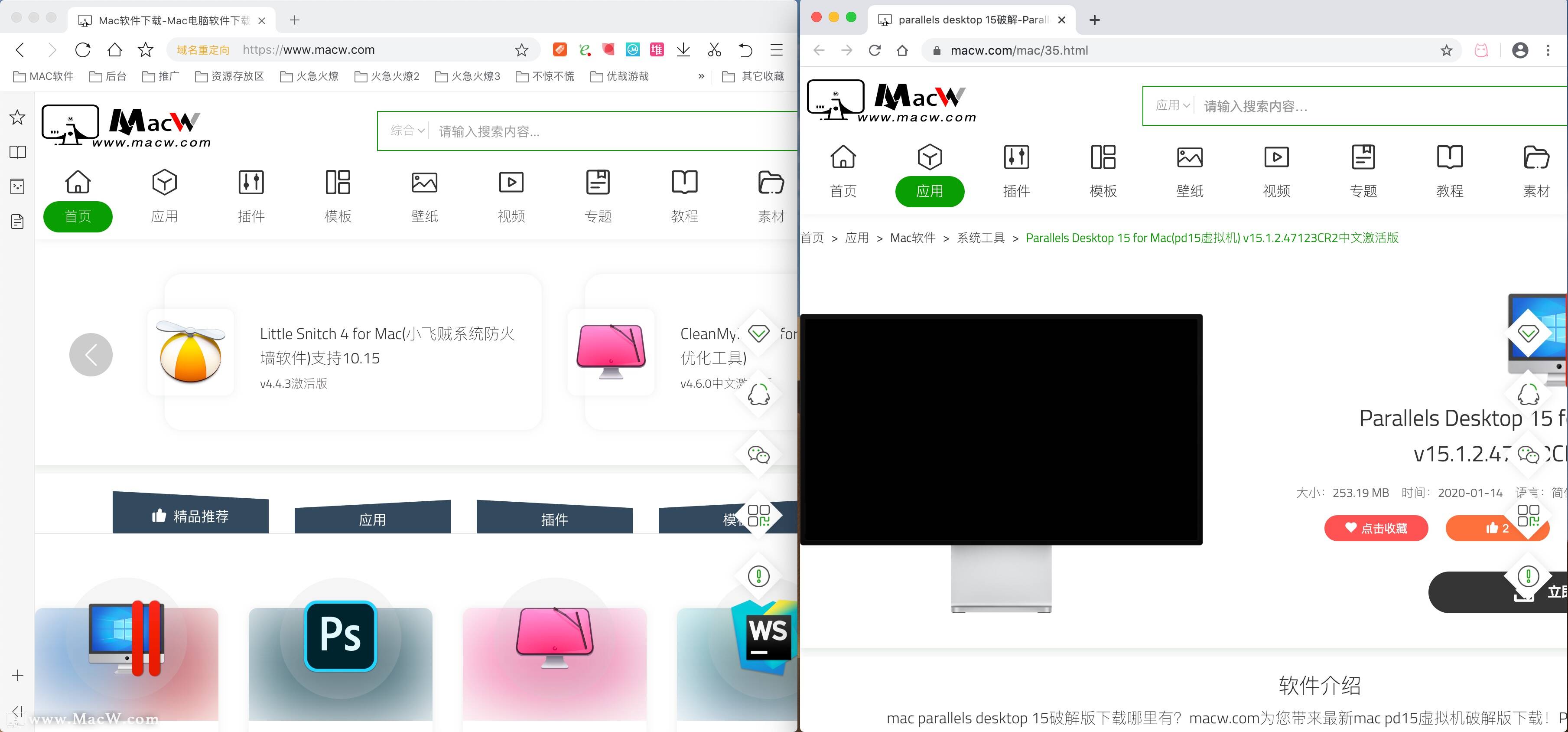Select the 精品推荐 tab
This screenshot has width=1568, height=732.
tap(191, 516)
